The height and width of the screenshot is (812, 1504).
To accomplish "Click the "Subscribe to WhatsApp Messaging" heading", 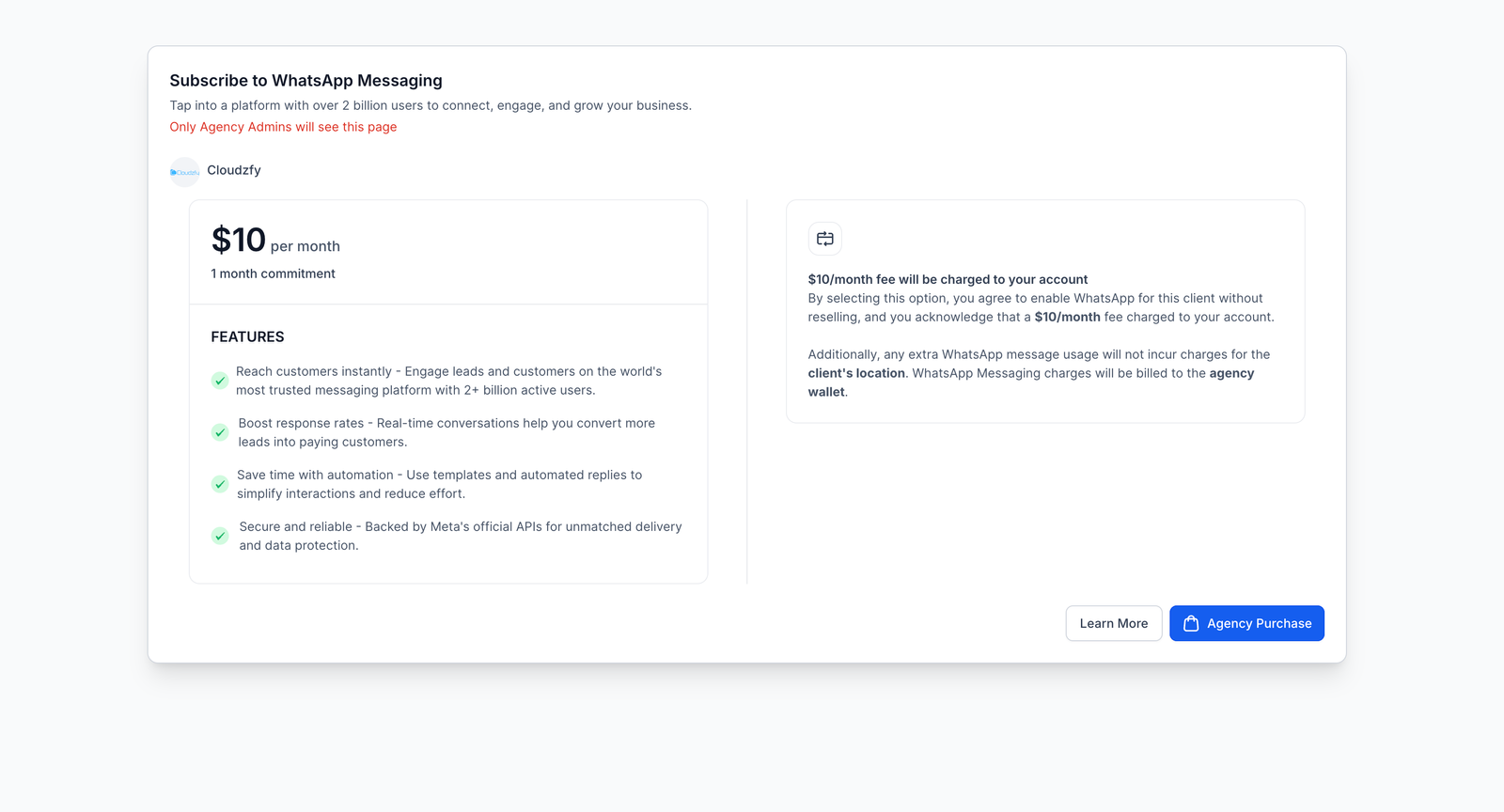I will click(x=305, y=81).
